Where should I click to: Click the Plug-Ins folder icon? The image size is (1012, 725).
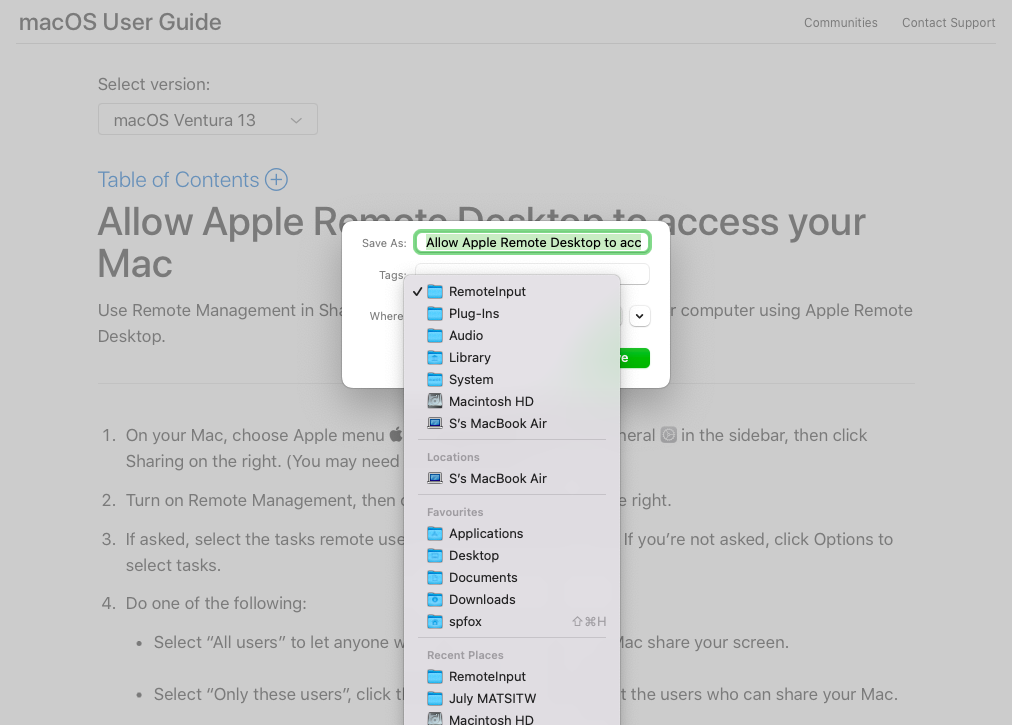click(x=435, y=314)
